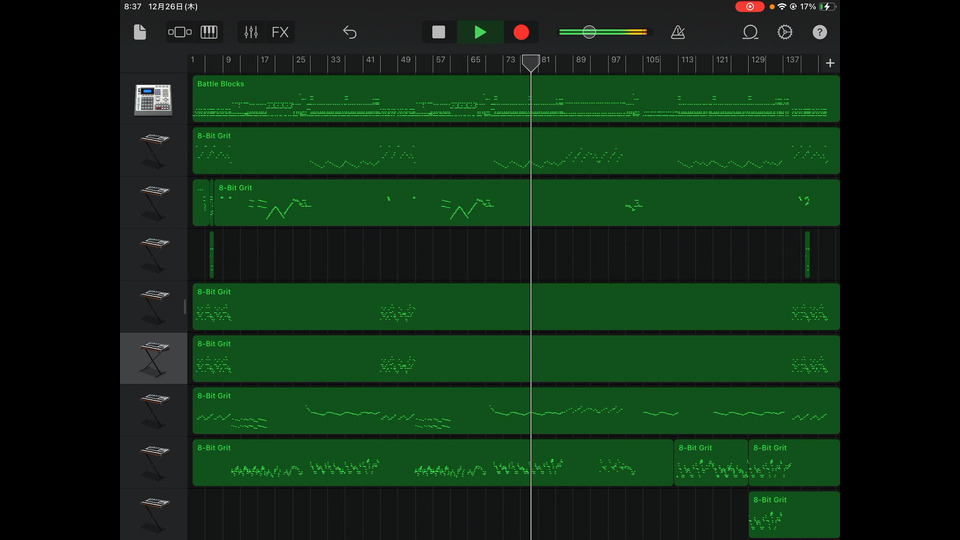Open My Songs browser document icon
The height and width of the screenshot is (540, 960).
(140, 32)
